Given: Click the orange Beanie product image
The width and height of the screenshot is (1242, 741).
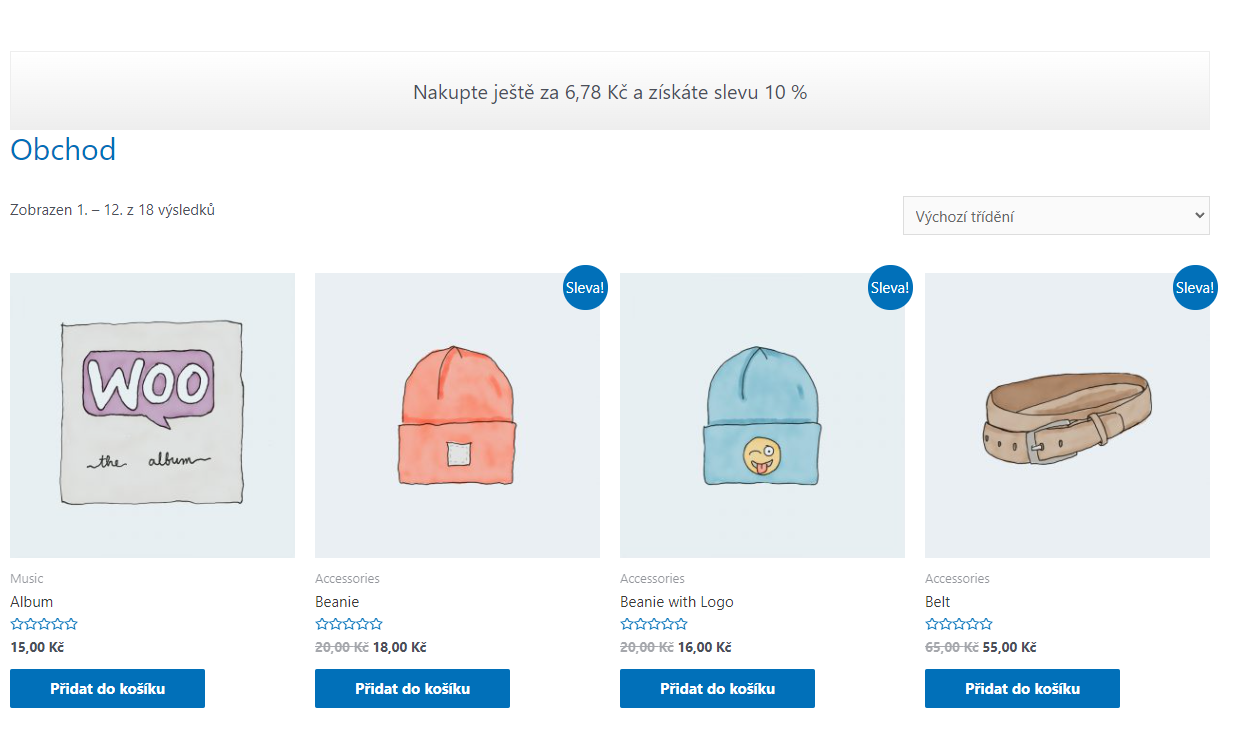Looking at the screenshot, I should click(x=457, y=415).
